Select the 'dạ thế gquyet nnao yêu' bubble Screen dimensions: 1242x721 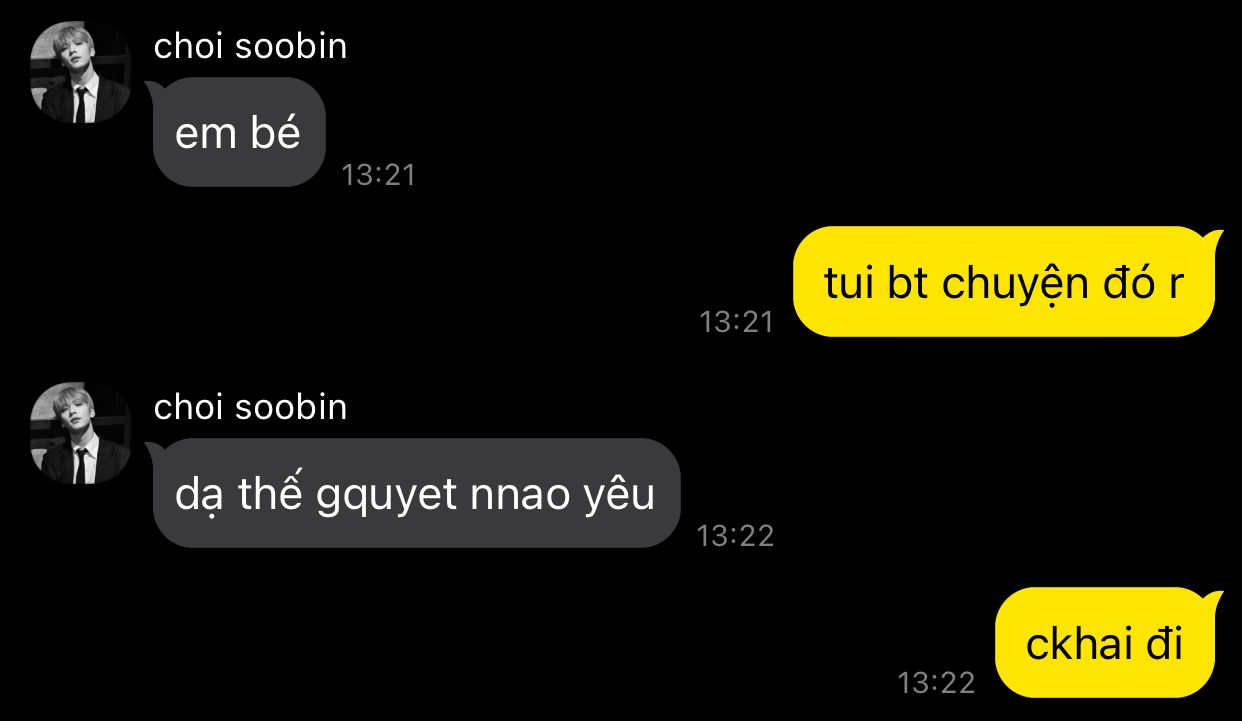tap(414, 493)
